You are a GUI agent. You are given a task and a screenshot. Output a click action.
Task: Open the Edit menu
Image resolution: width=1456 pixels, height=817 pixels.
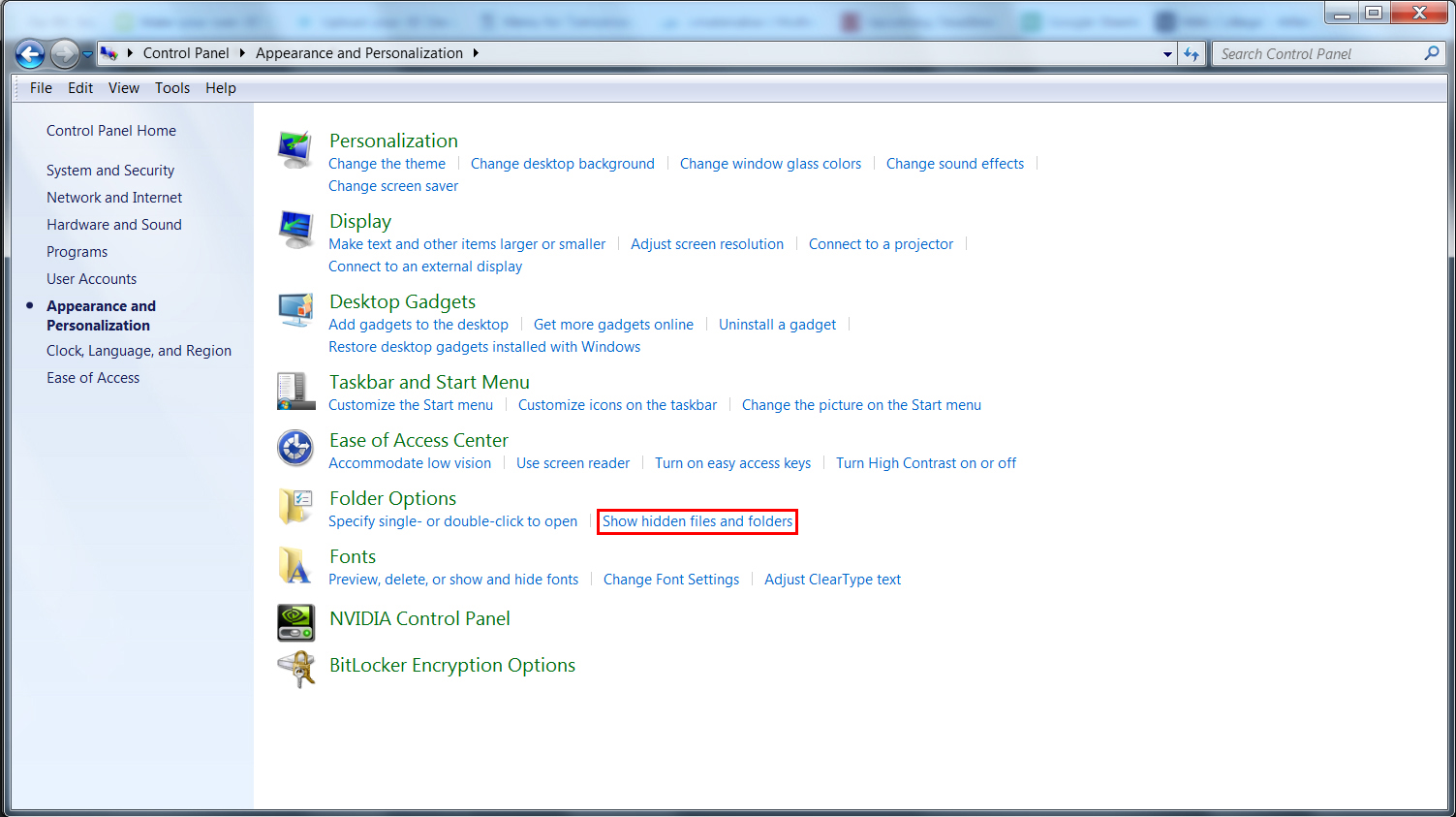pyautogui.click(x=80, y=88)
